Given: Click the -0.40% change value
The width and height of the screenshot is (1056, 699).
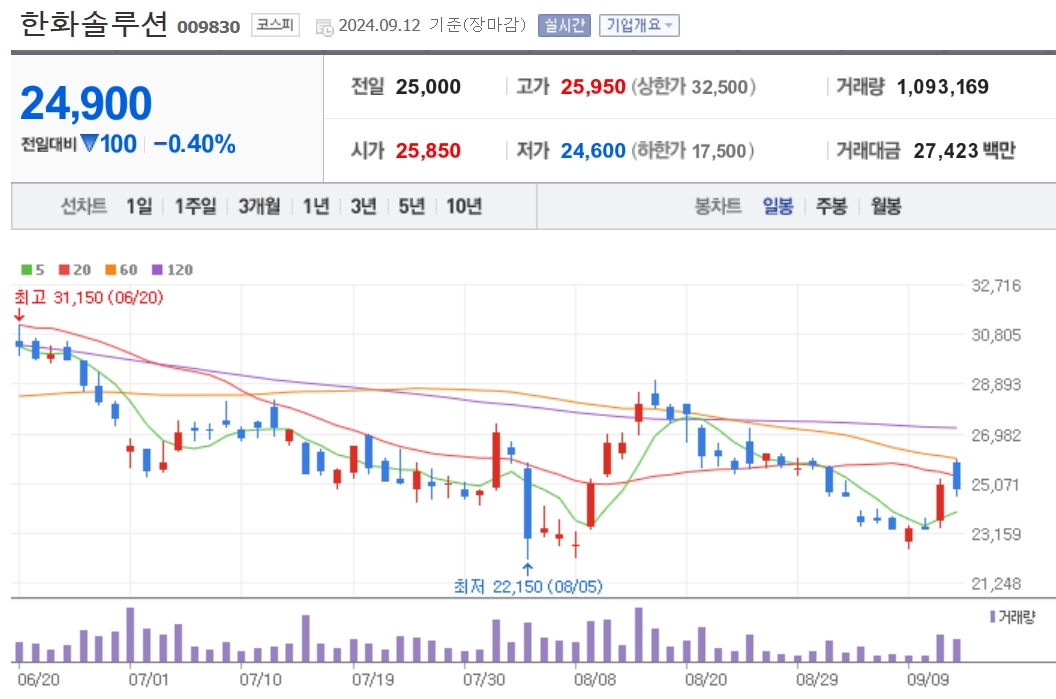Looking at the screenshot, I should coord(195,144).
